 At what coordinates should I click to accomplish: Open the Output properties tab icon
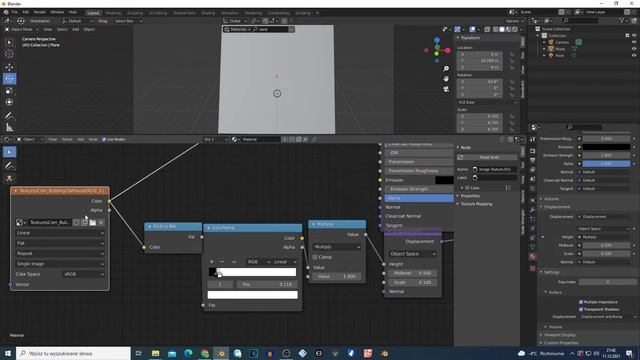533,160
